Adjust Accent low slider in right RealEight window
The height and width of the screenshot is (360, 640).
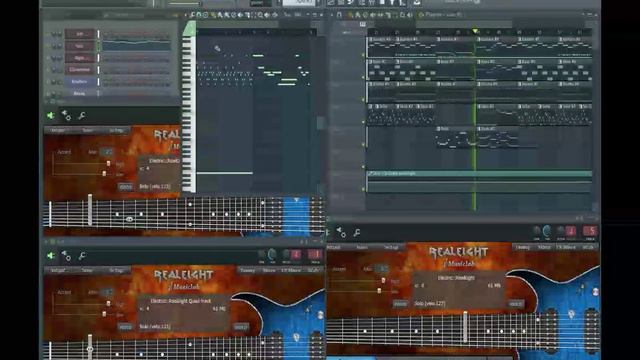(x=380, y=291)
